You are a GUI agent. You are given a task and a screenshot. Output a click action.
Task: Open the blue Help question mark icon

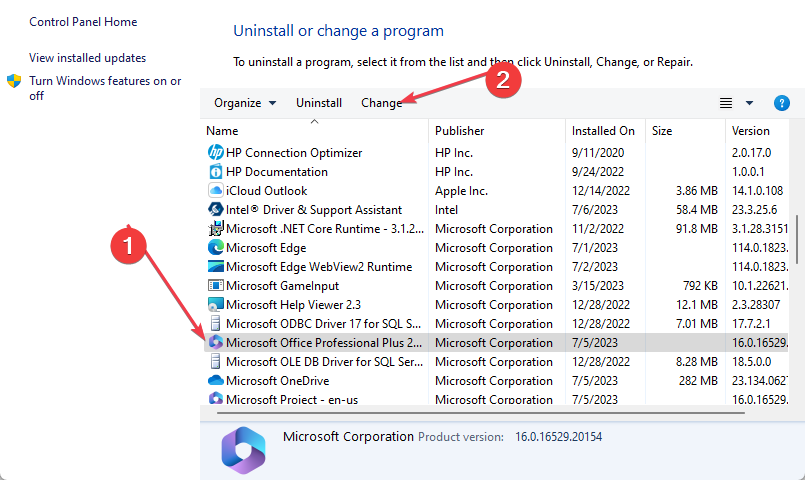(x=781, y=103)
